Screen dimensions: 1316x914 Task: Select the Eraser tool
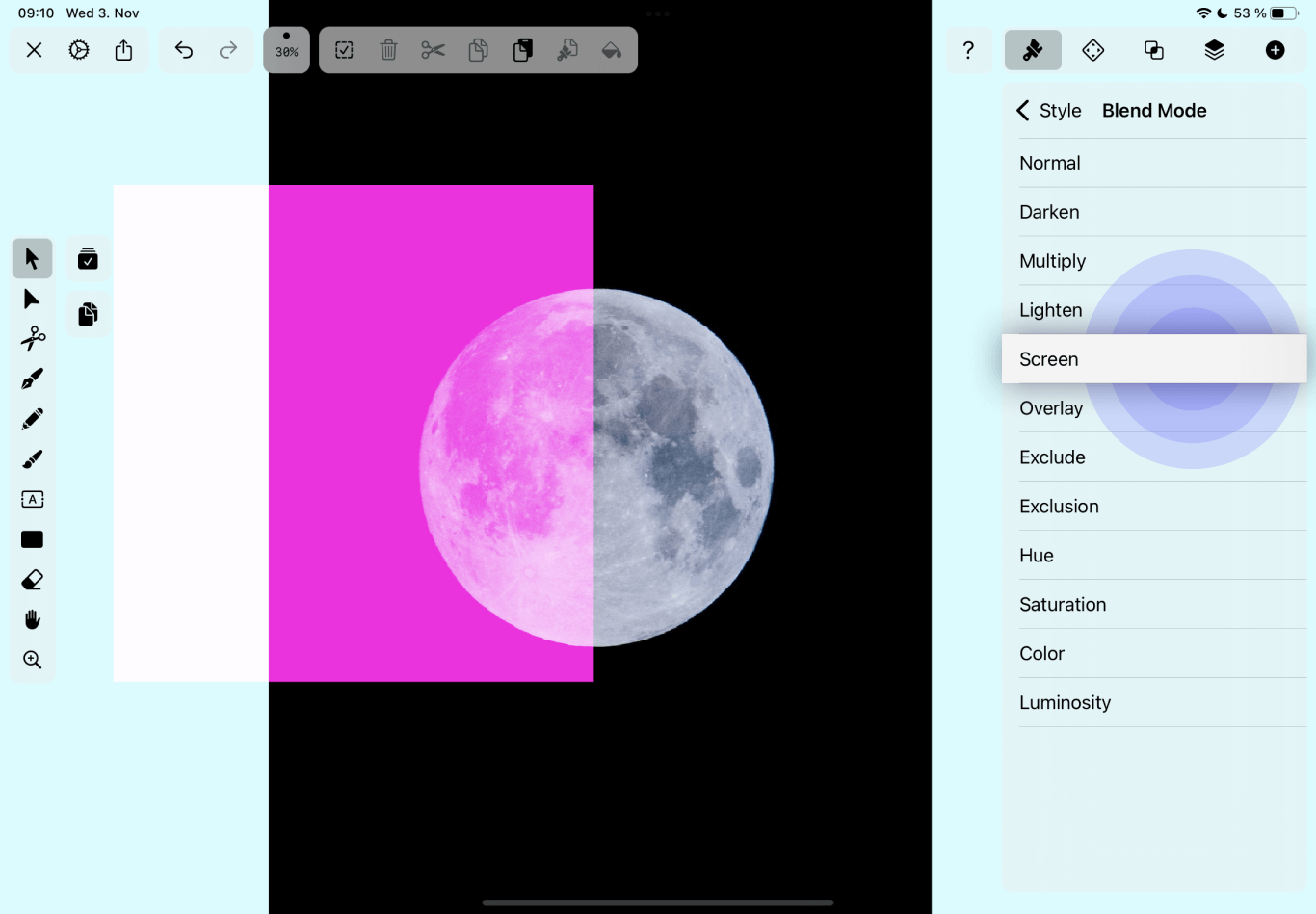point(32,580)
